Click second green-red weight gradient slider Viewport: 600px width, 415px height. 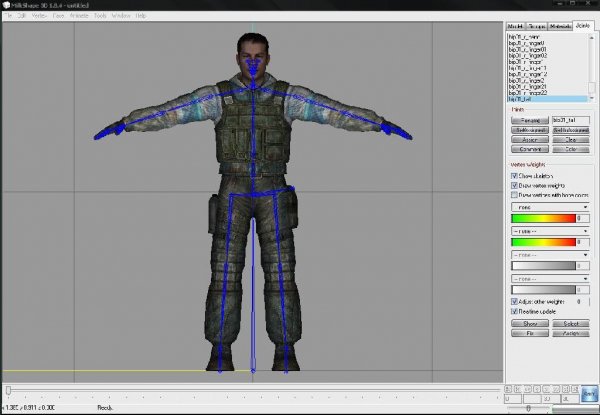(x=543, y=242)
